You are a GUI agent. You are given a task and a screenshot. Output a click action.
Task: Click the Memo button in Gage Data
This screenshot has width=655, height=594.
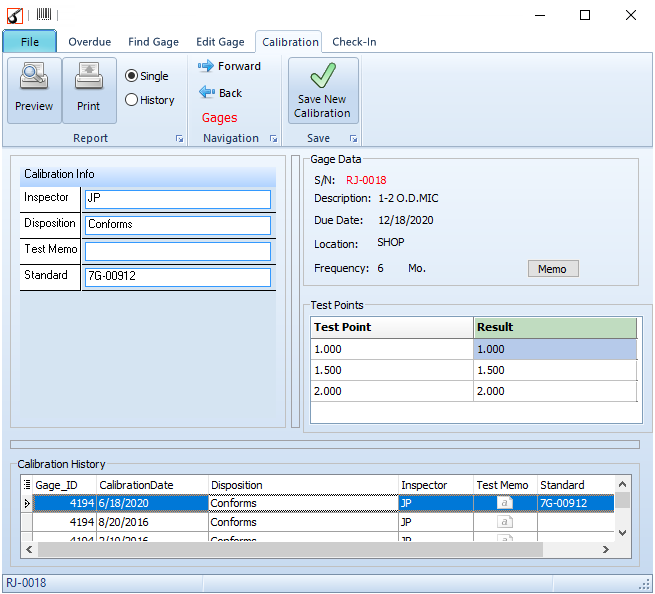pos(552,269)
